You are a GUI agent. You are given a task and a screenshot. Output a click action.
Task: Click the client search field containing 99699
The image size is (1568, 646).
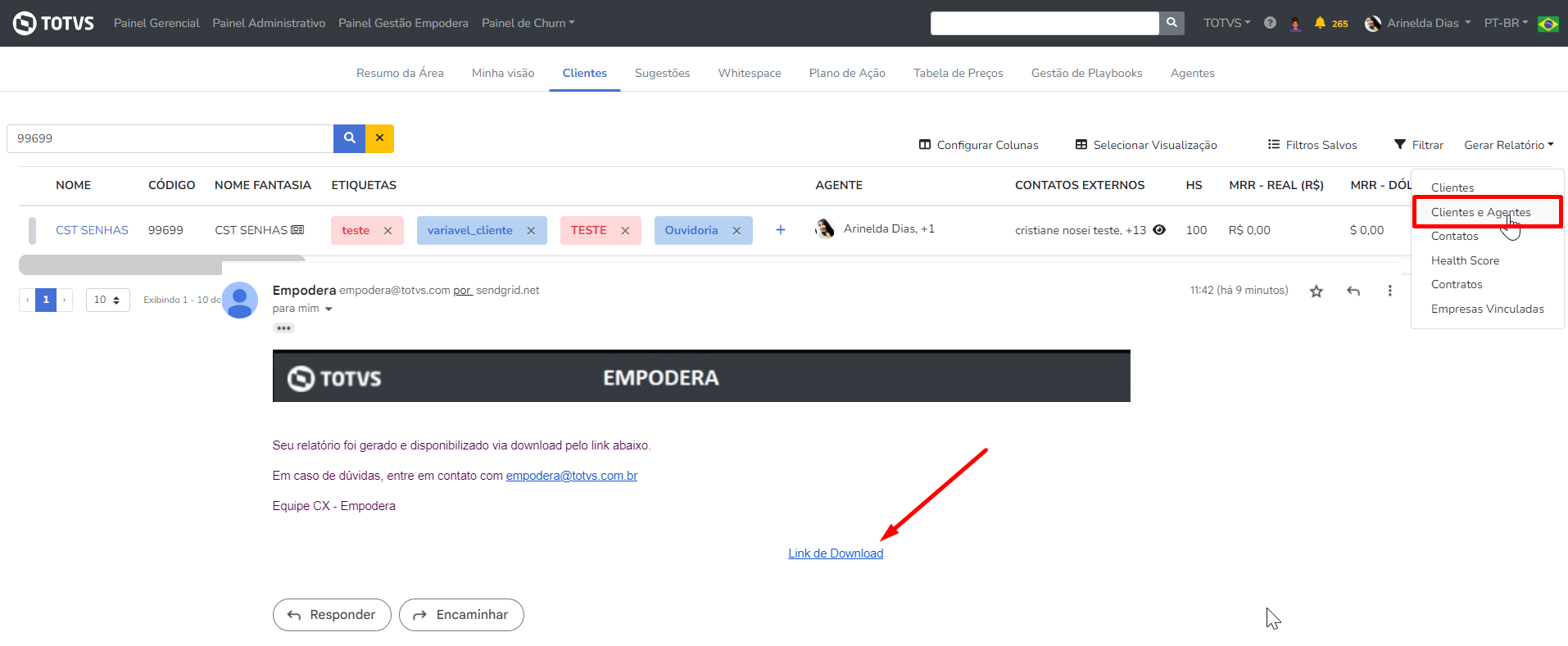click(170, 138)
